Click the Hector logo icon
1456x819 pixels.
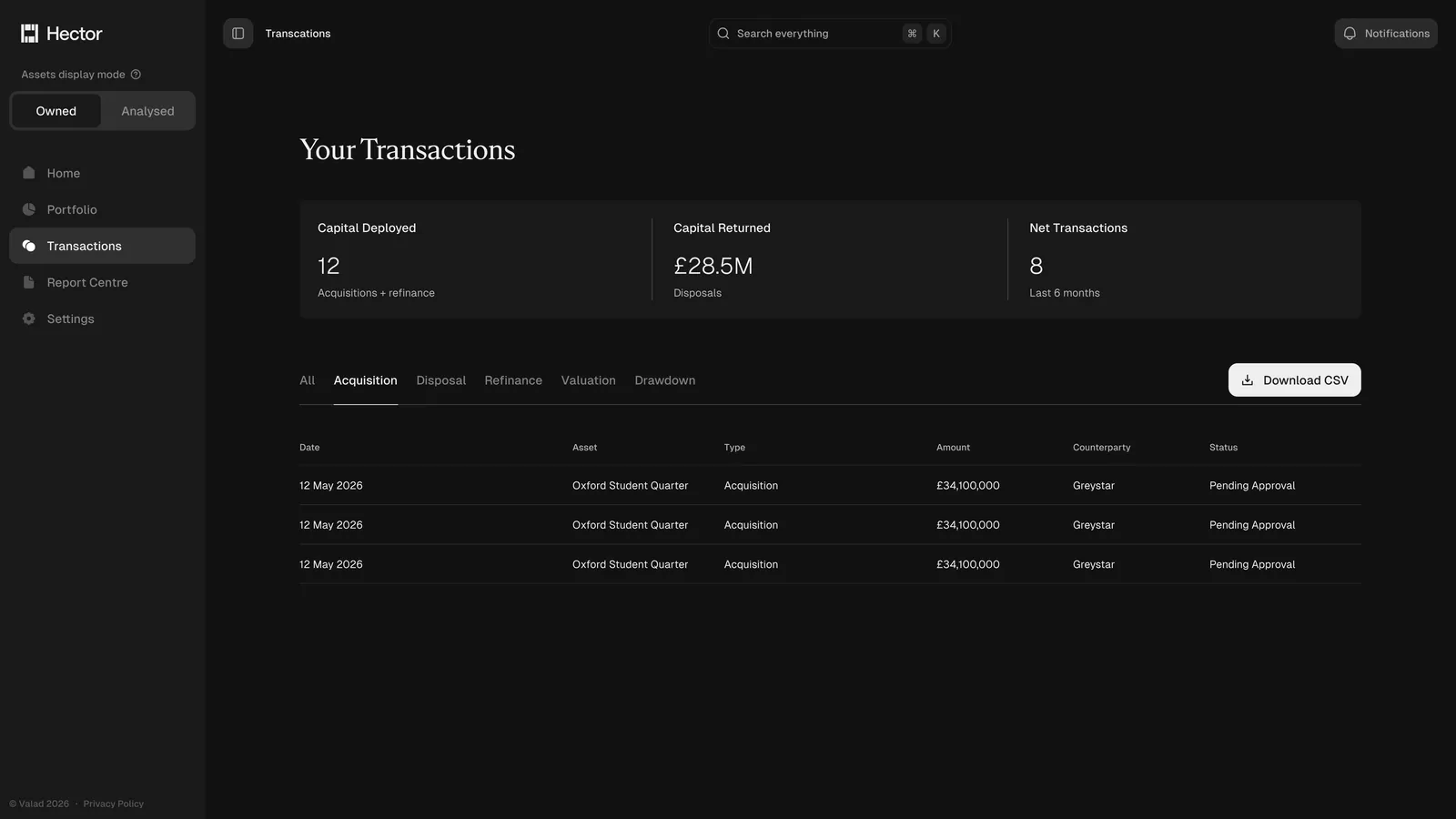[30, 34]
